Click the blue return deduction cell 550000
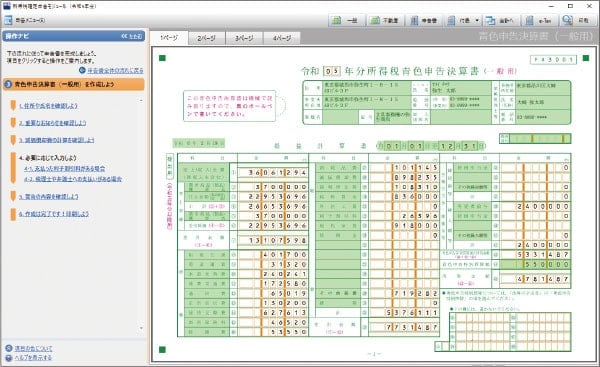The height and width of the screenshot is (367, 600). click(535, 264)
